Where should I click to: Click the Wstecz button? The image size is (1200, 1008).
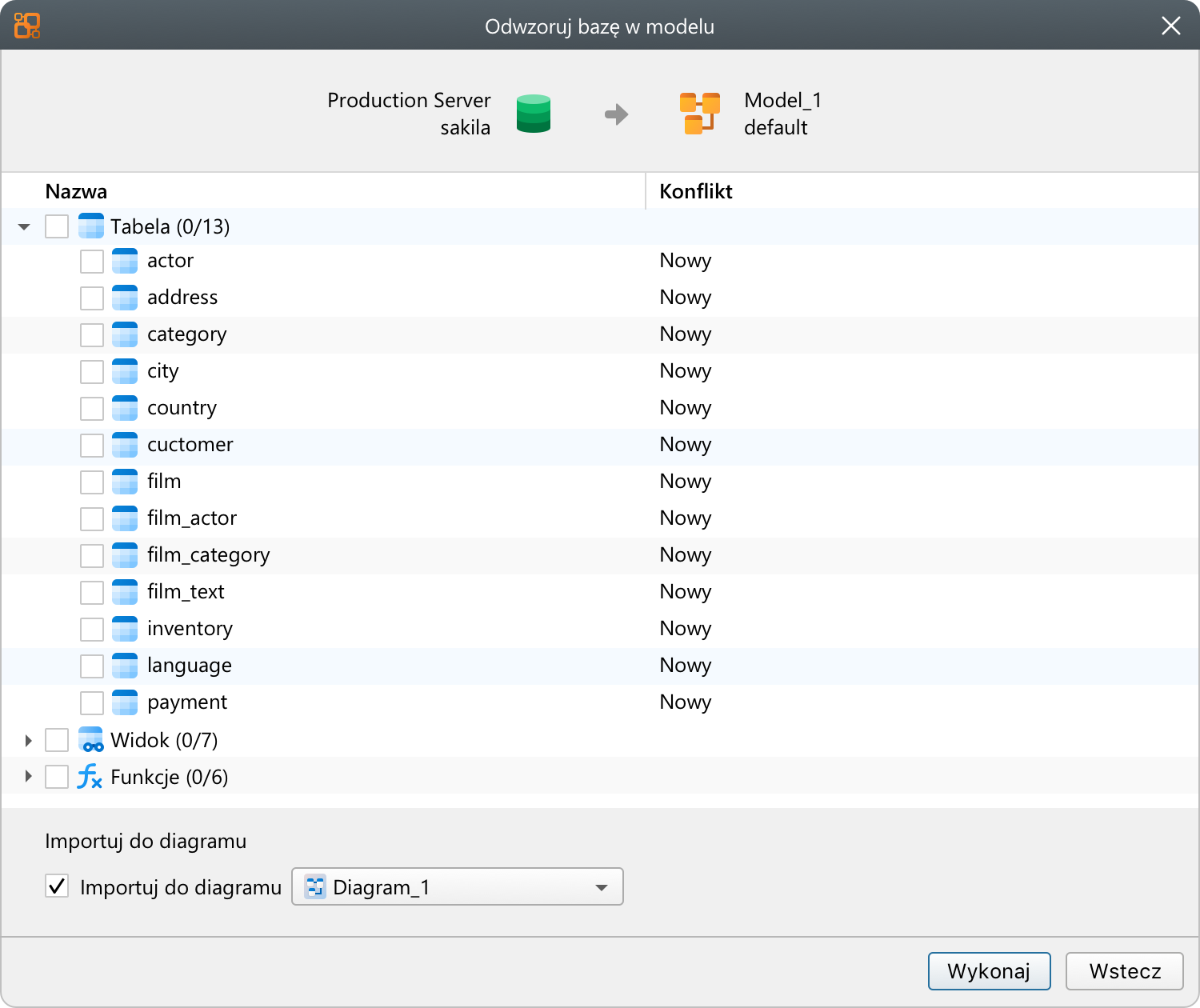click(1125, 971)
